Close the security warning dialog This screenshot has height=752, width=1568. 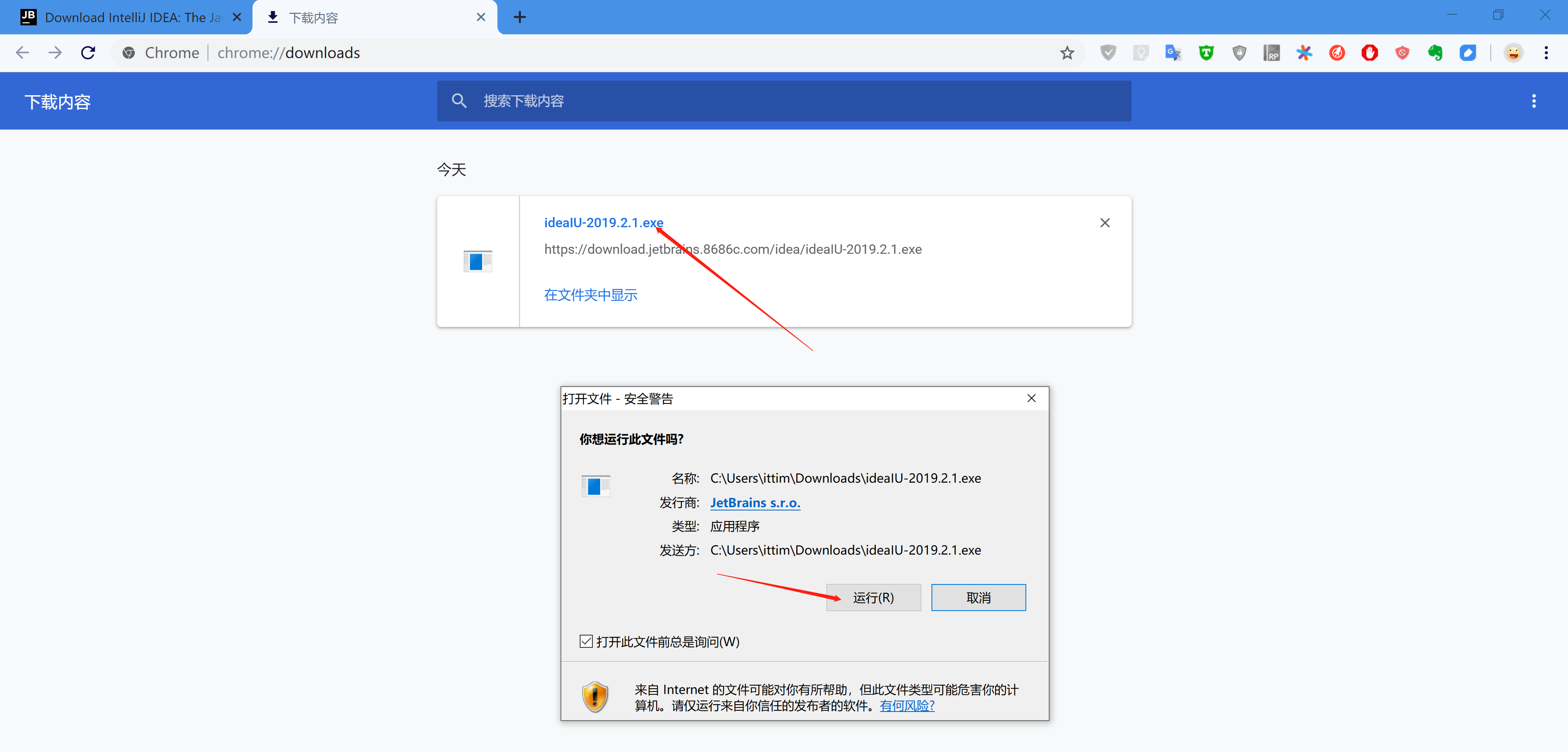point(1031,399)
